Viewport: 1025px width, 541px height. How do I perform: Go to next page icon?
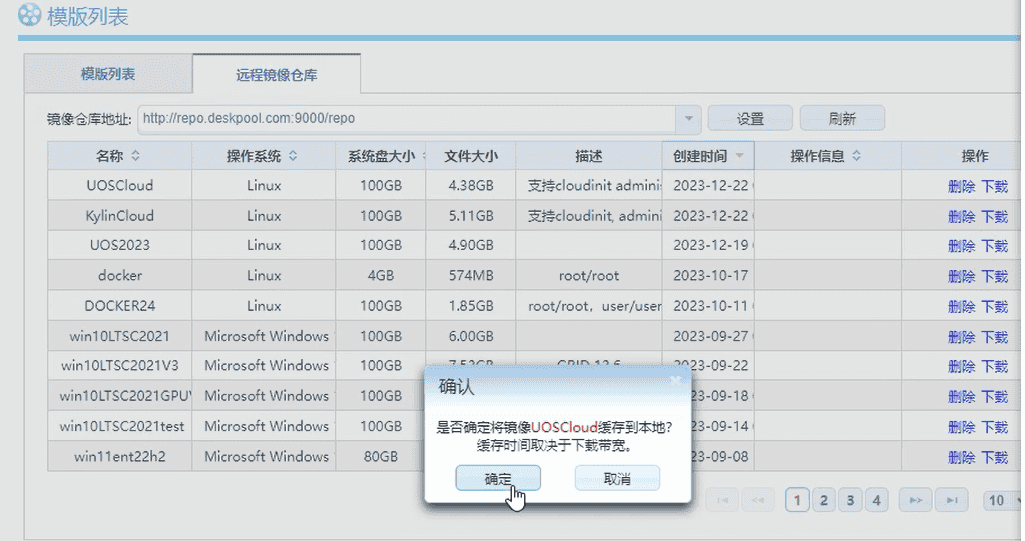[915, 500]
